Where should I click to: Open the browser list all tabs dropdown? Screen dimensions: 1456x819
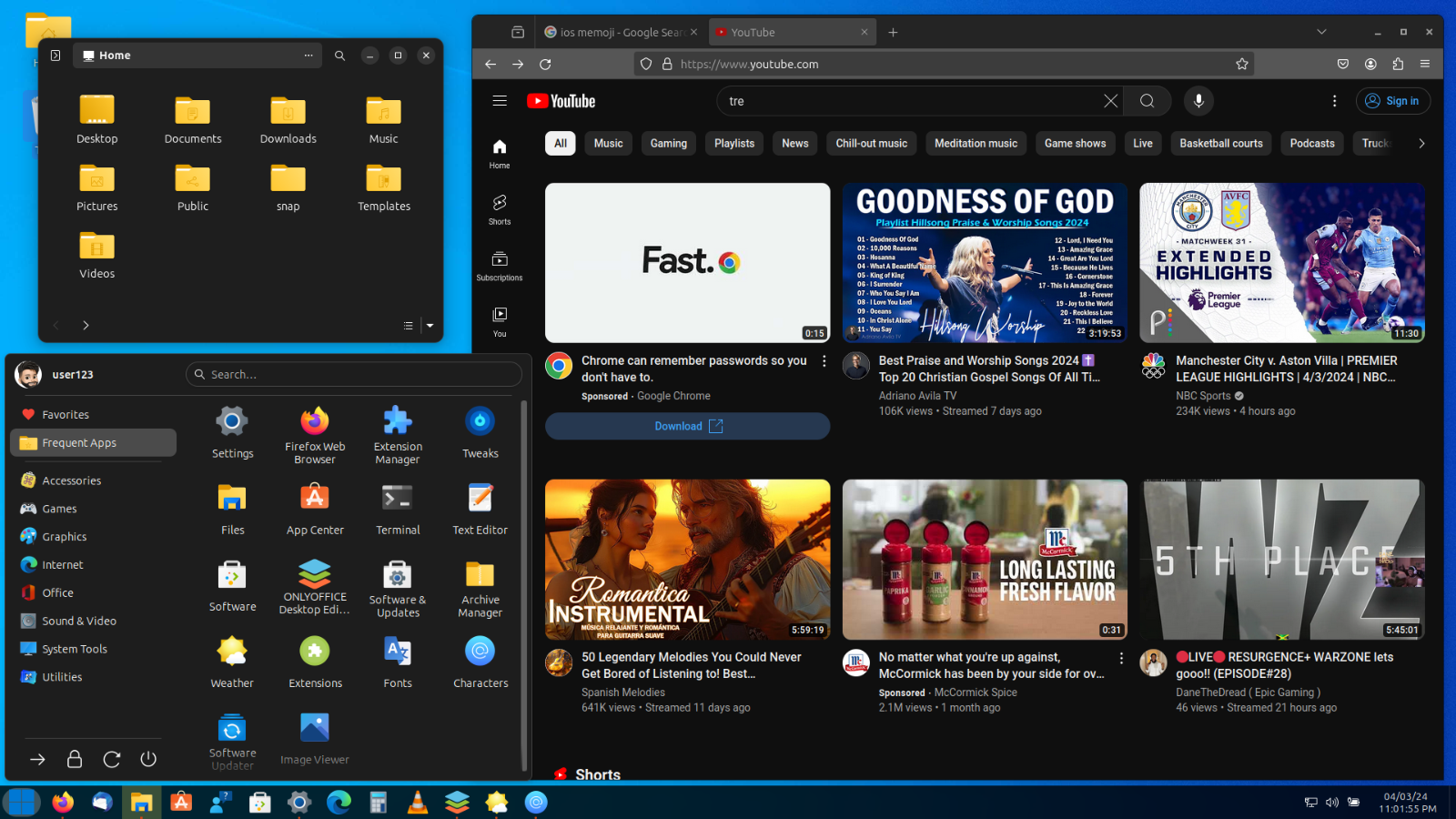(1321, 32)
